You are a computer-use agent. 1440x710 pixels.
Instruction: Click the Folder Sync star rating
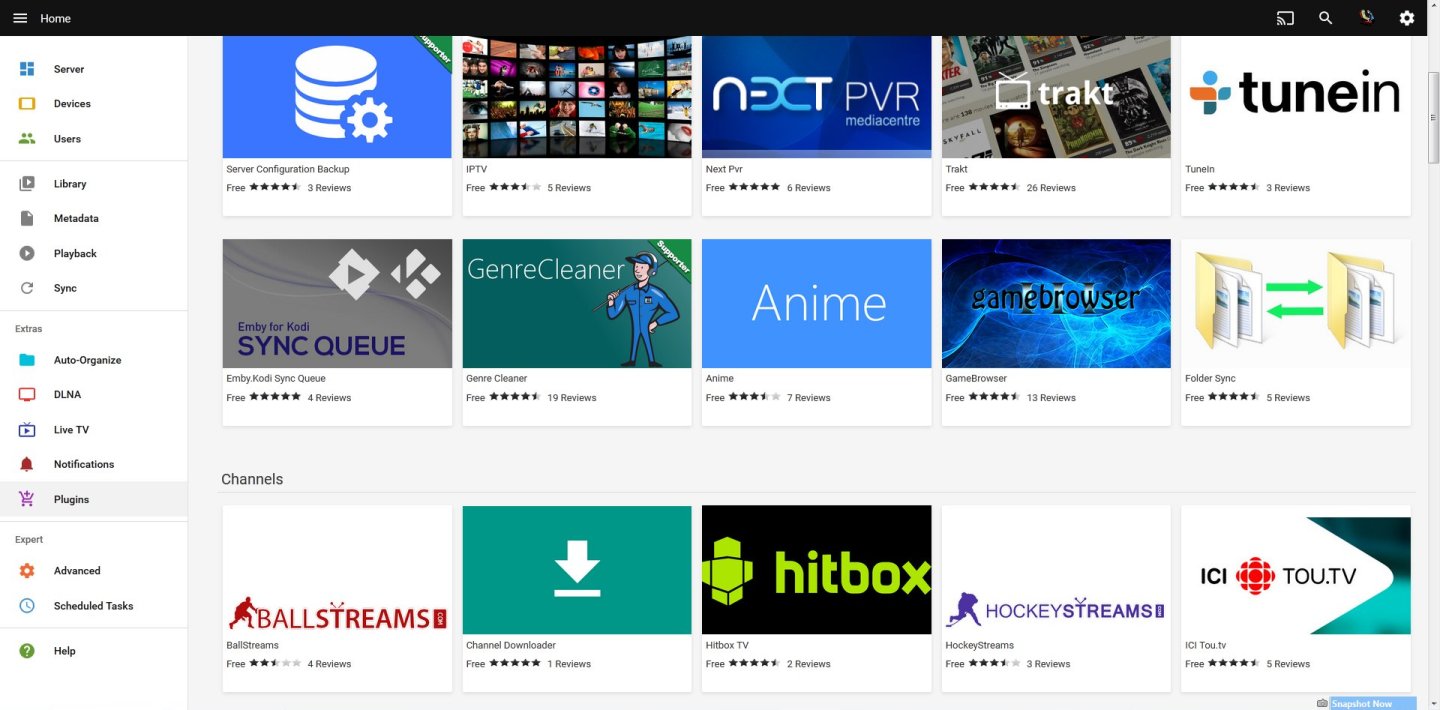(1235, 397)
